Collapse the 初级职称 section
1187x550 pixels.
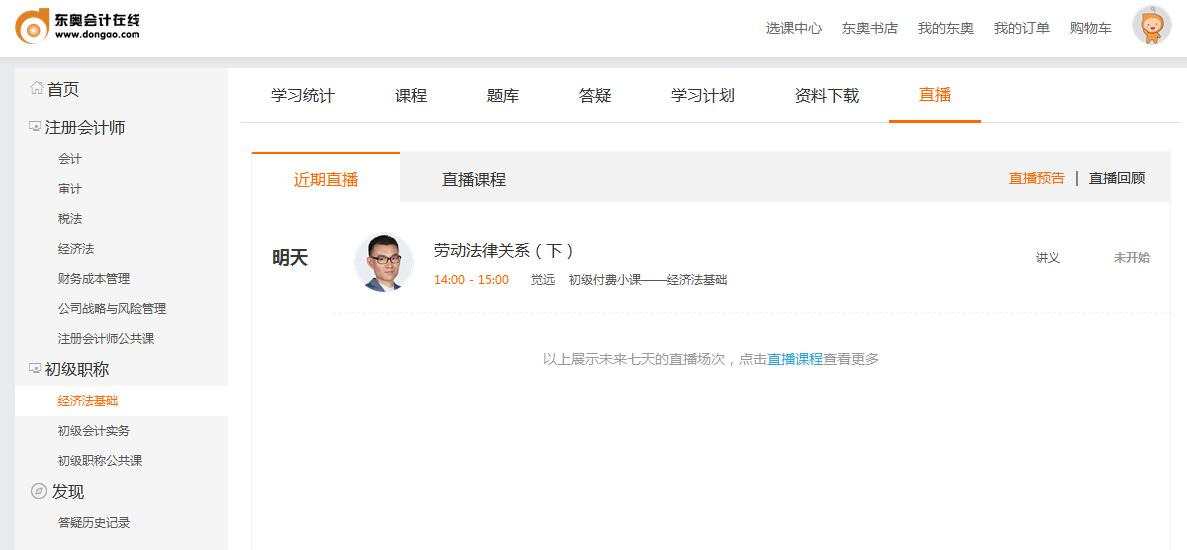point(36,369)
